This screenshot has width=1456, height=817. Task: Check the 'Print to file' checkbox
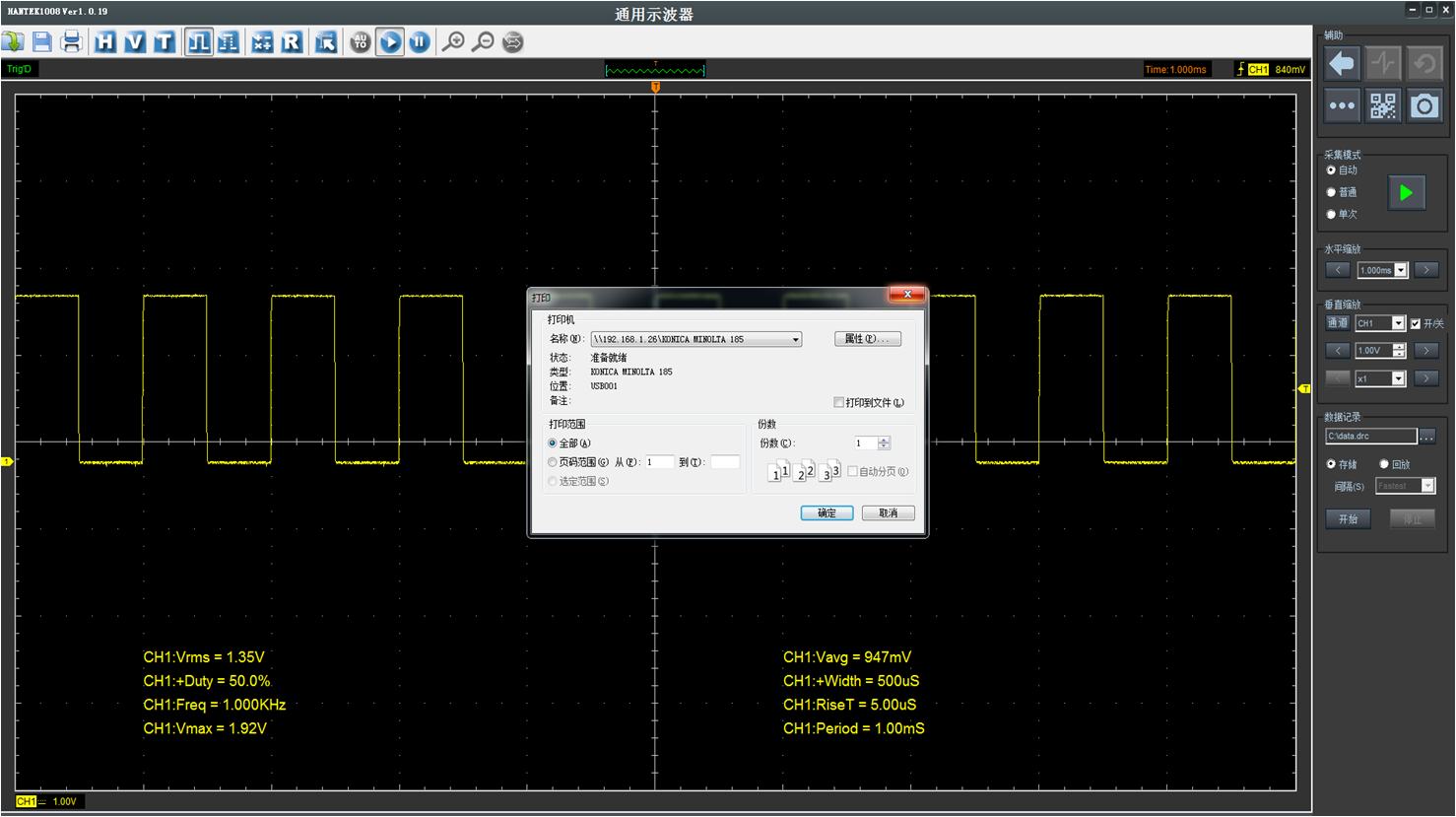click(839, 402)
